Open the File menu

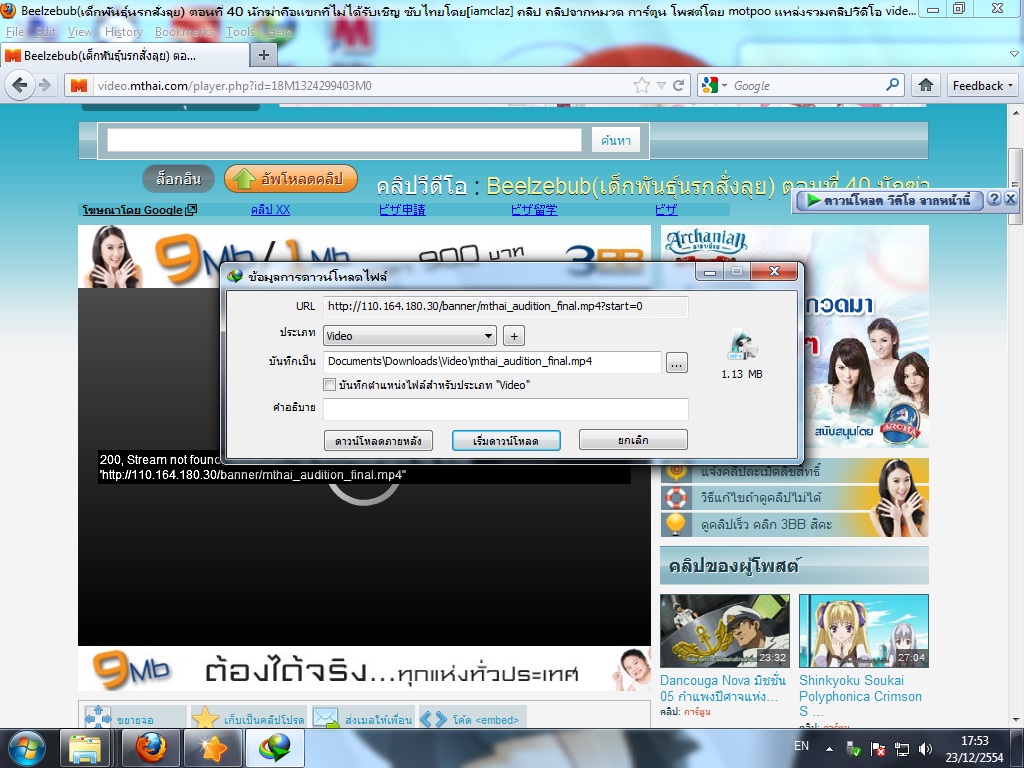coord(14,31)
